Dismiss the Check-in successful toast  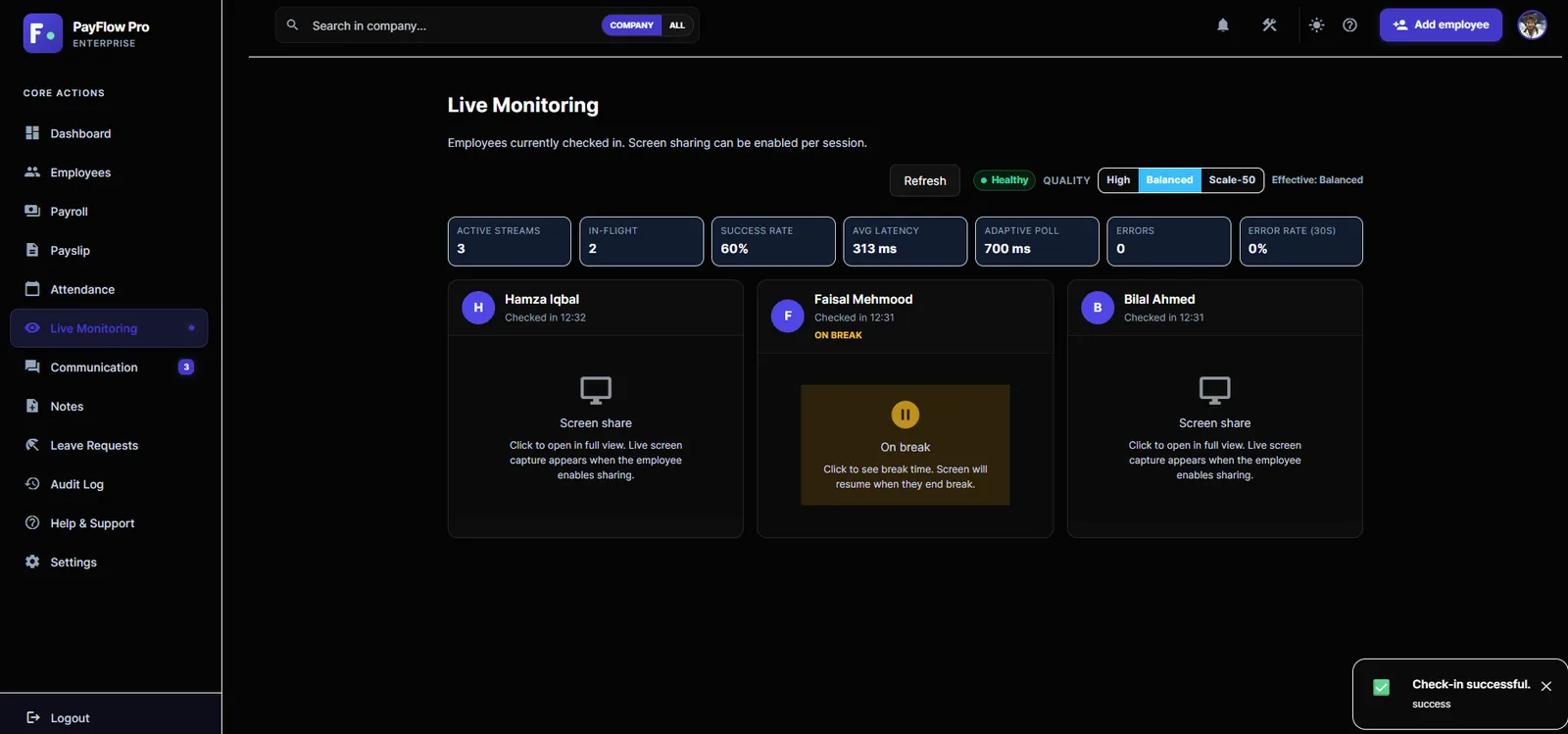click(x=1546, y=686)
